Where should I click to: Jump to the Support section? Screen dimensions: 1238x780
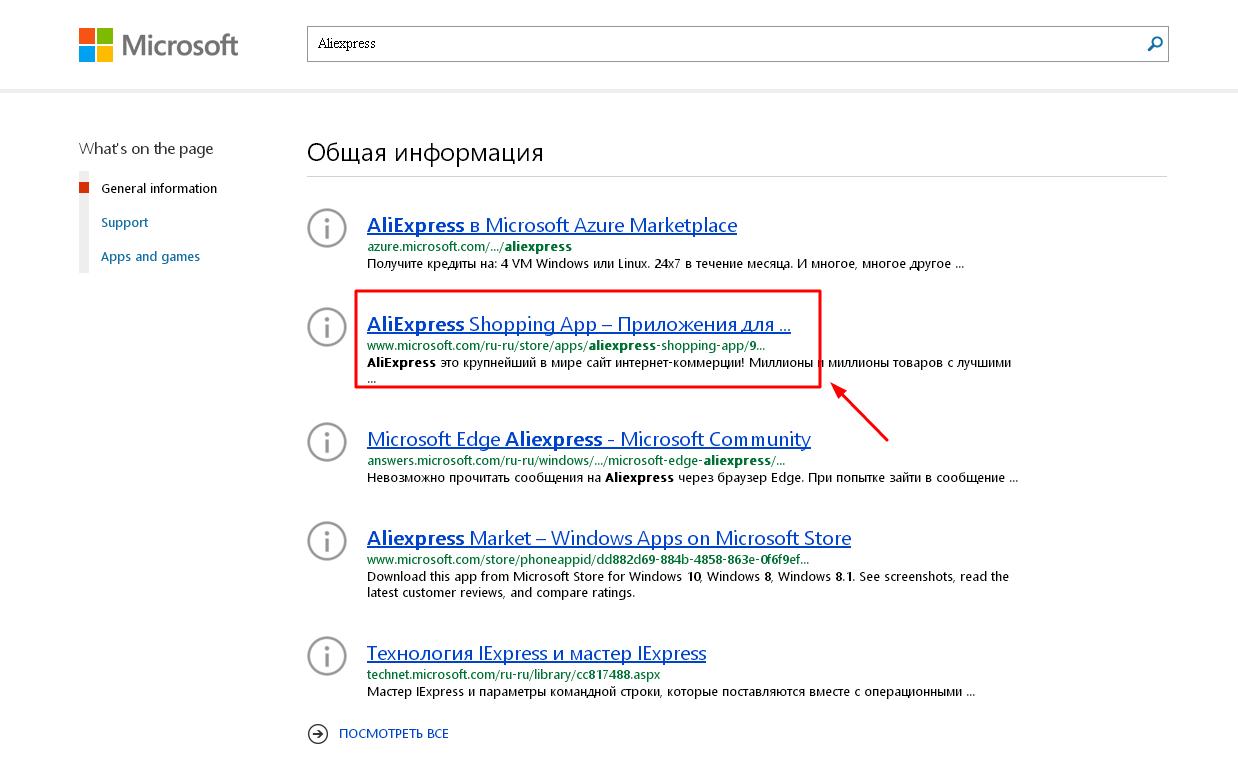pyautogui.click(x=124, y=222)
